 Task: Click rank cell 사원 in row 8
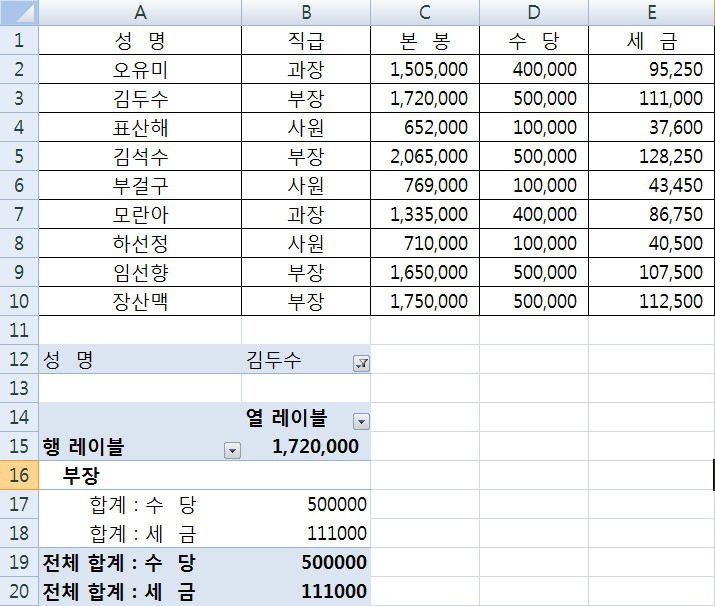tap(306, 243)
